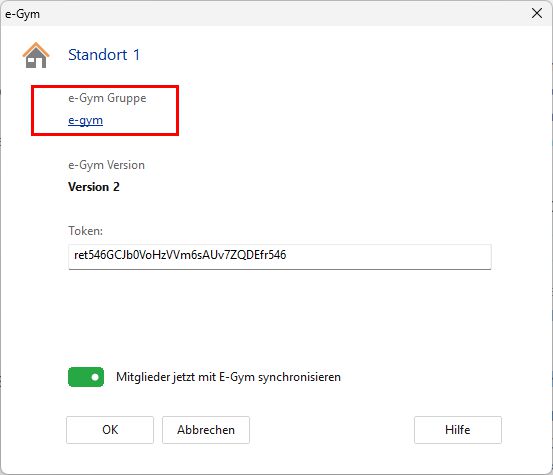This screenshot has width=553, height=475.
Task: Click the 'Mitglieder jetzt mit E-Gym synchronisieren' label
Action: pyautogui.click(x=228, y=377)
